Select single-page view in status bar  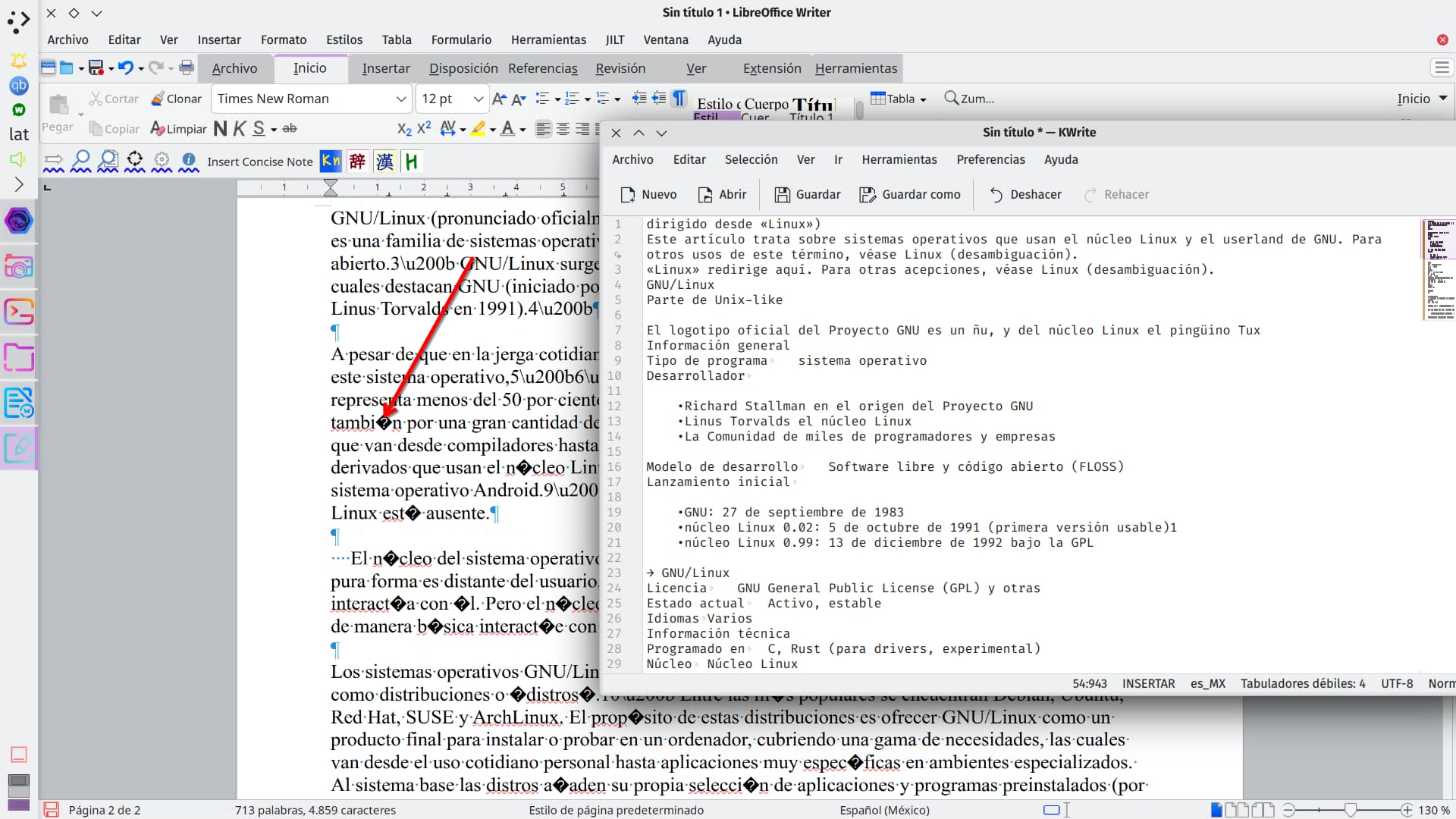click(x=1216, y=810)
